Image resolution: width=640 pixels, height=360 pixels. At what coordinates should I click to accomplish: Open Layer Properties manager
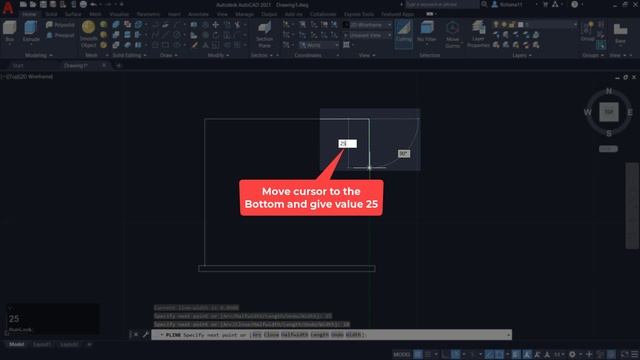click(478, 34)
